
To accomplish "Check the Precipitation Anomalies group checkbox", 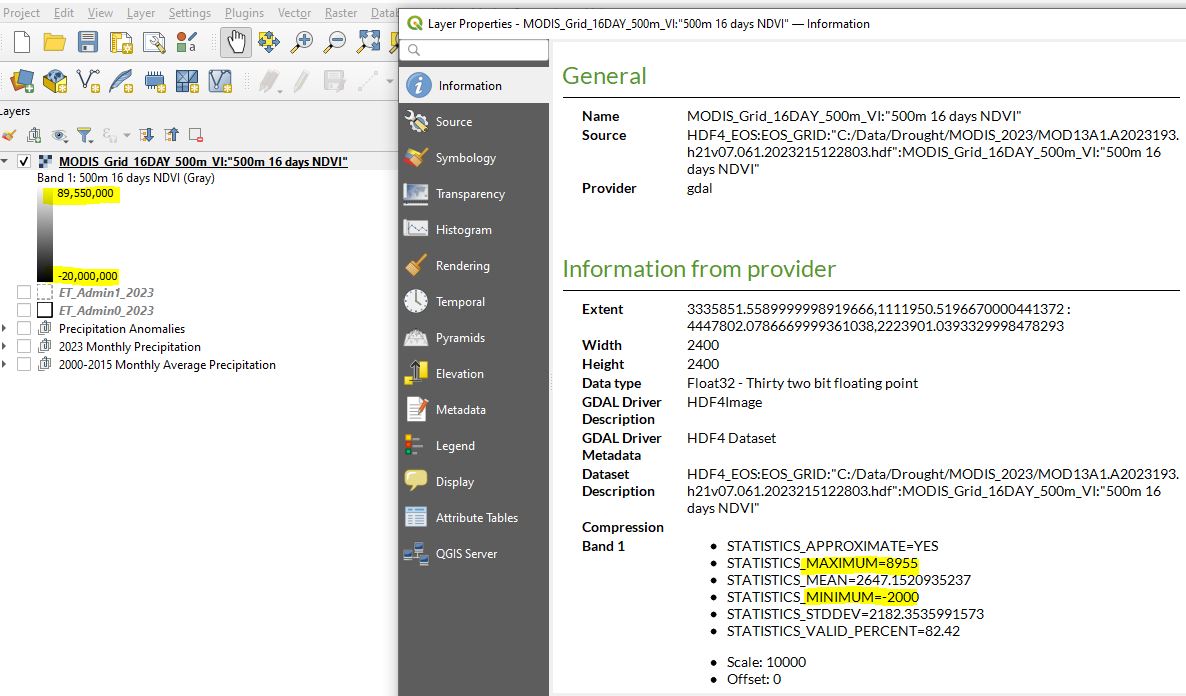I will point(24,328).
